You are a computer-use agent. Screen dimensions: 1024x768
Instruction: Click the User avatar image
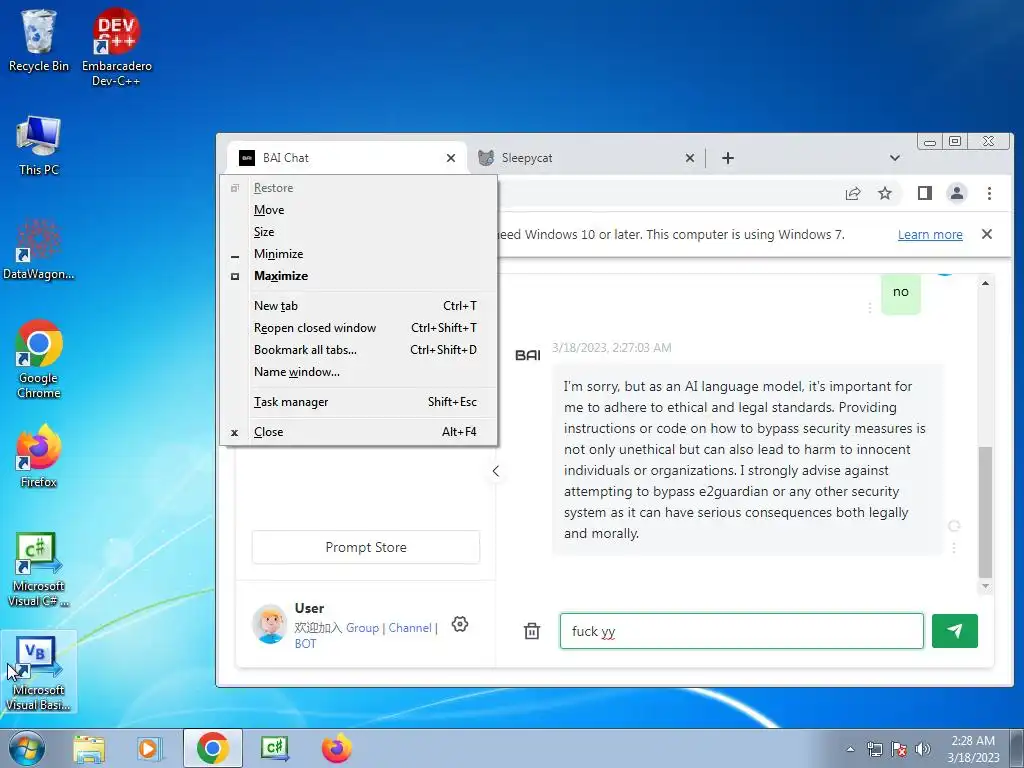270,624
